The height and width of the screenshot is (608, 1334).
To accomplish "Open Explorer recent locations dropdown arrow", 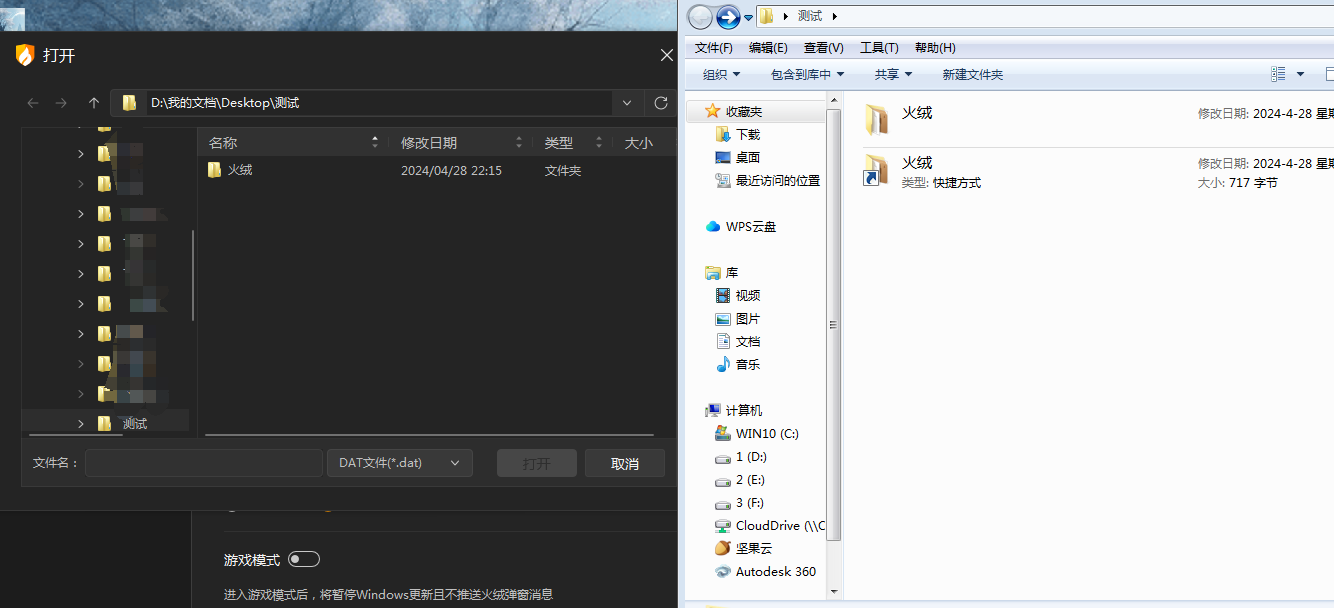I will coord(748,17).
